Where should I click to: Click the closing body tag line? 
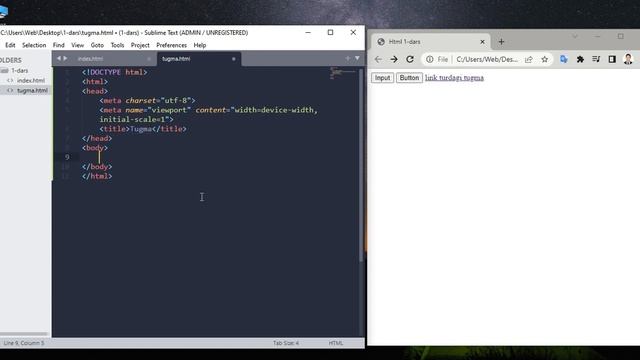(x=97, y=167)
